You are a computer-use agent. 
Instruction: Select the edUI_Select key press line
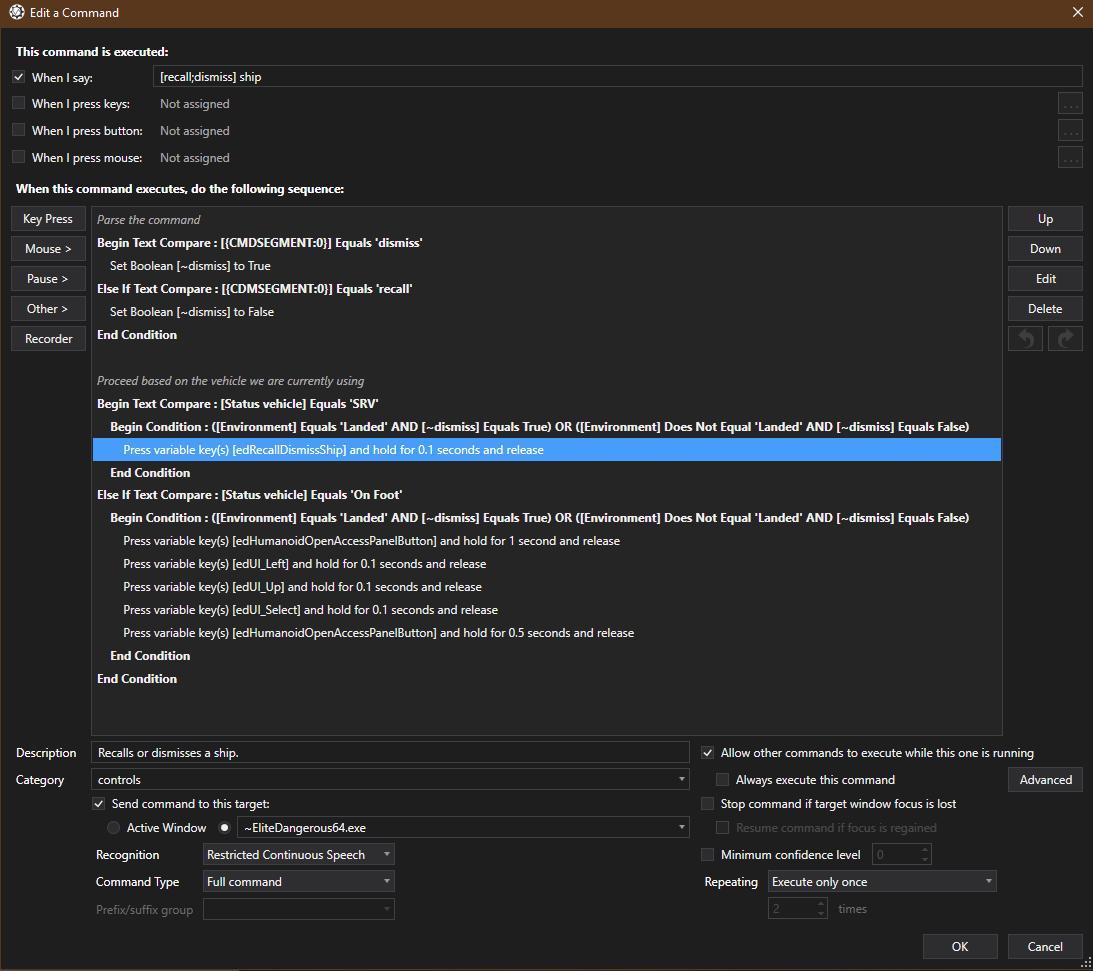pyautogui.click(x=546, y=610)
